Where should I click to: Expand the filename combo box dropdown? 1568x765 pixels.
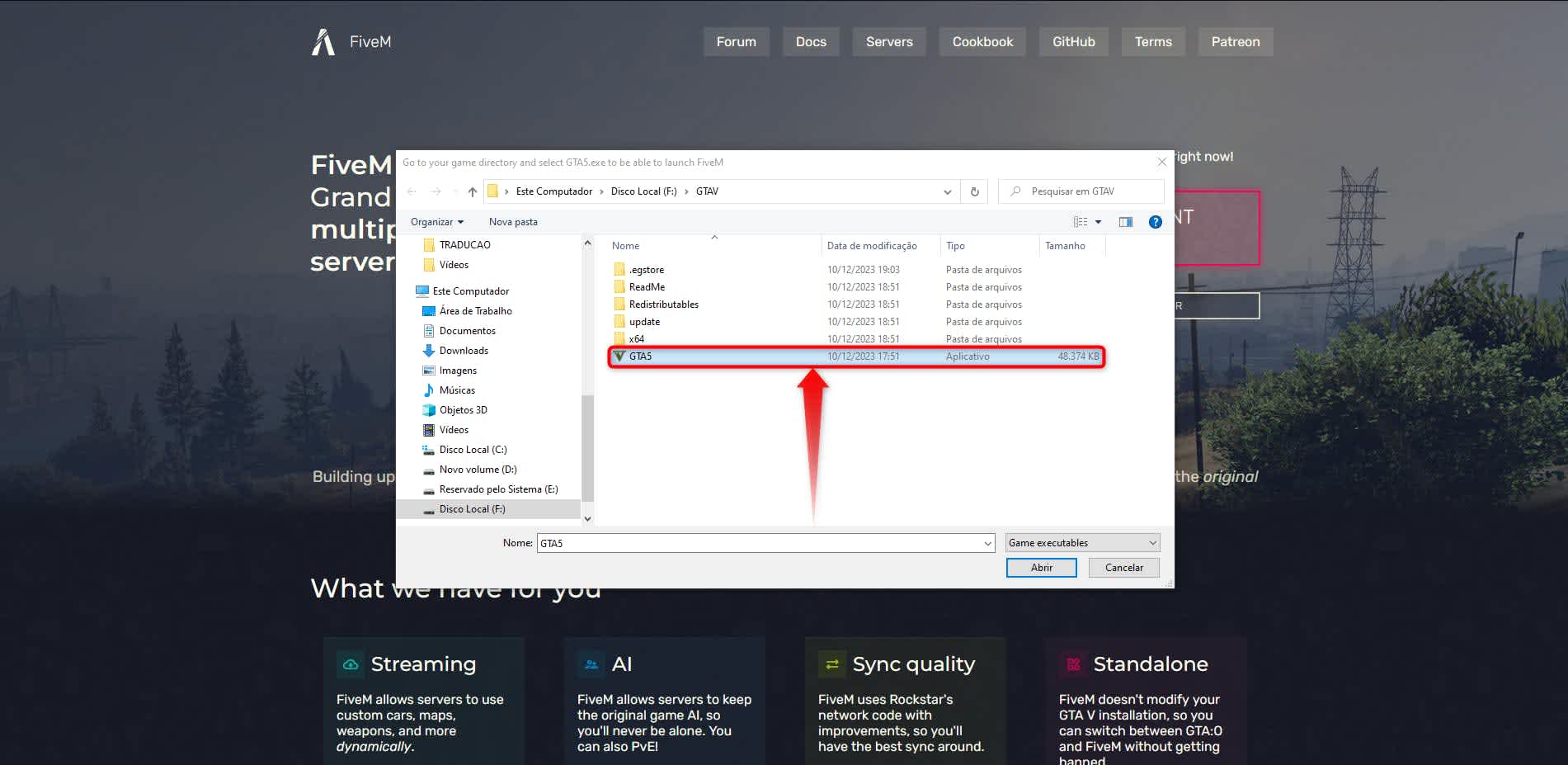(988, 543)
